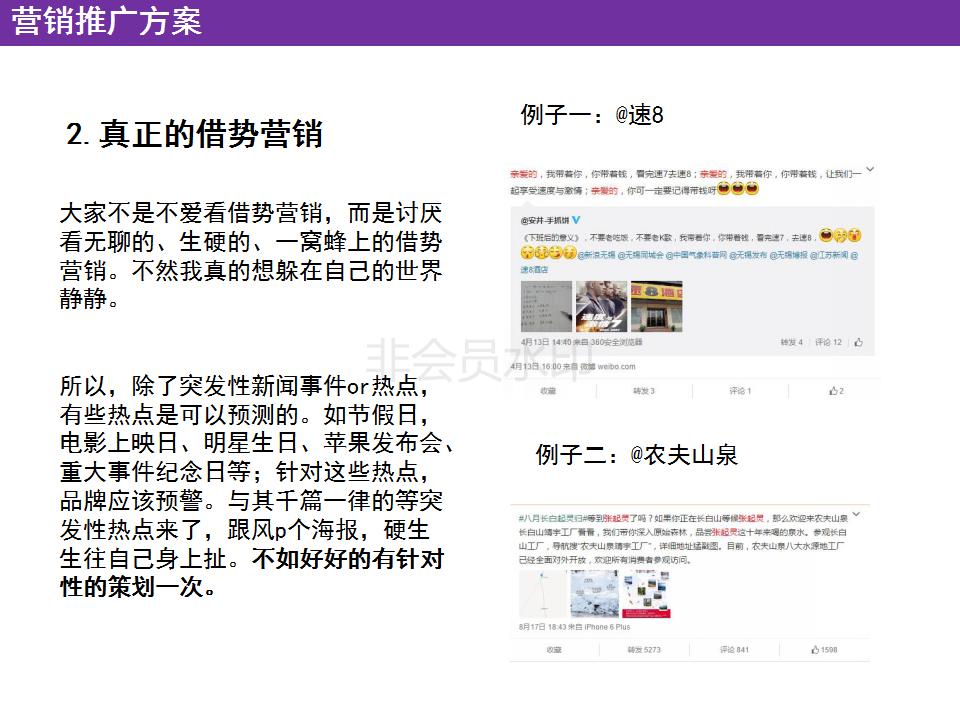View the snowy forest image in the Nongfu post
Viewport: 960px width, 720px height.
point(594,593)
